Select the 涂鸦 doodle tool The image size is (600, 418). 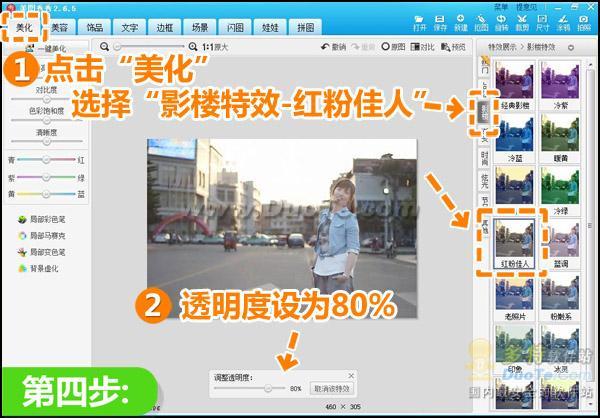tap(563, 23)
